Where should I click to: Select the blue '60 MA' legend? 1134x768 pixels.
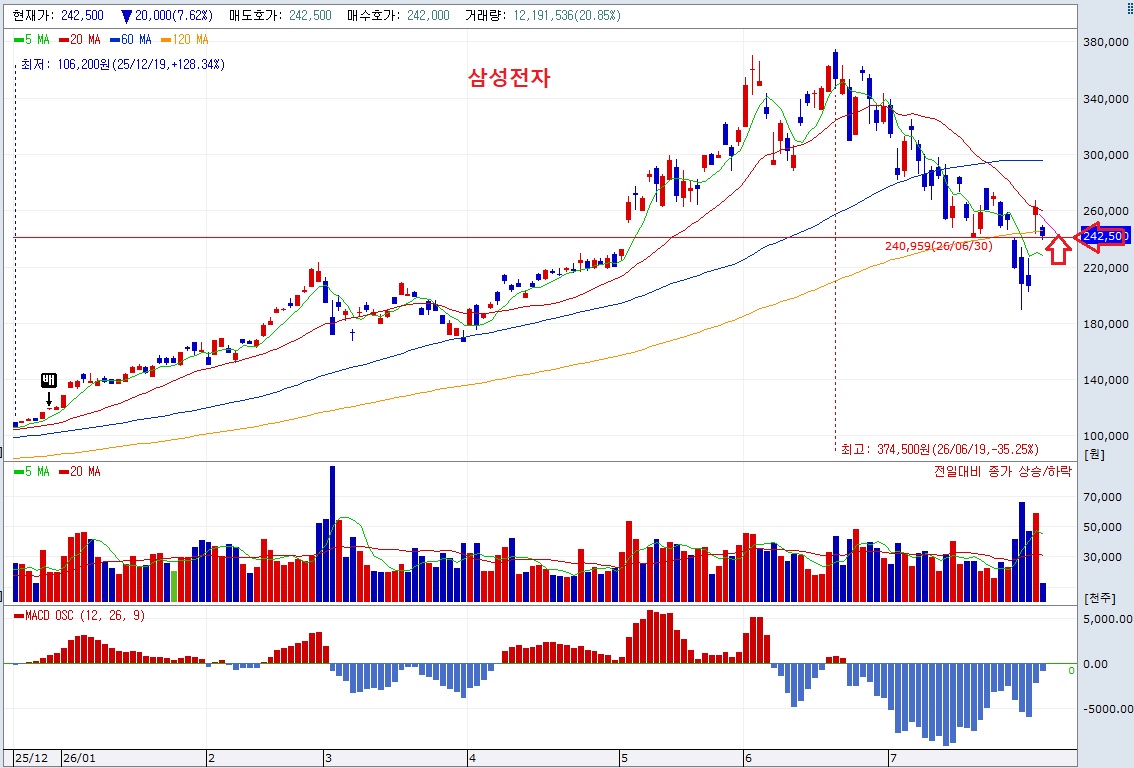coord(131,40)
